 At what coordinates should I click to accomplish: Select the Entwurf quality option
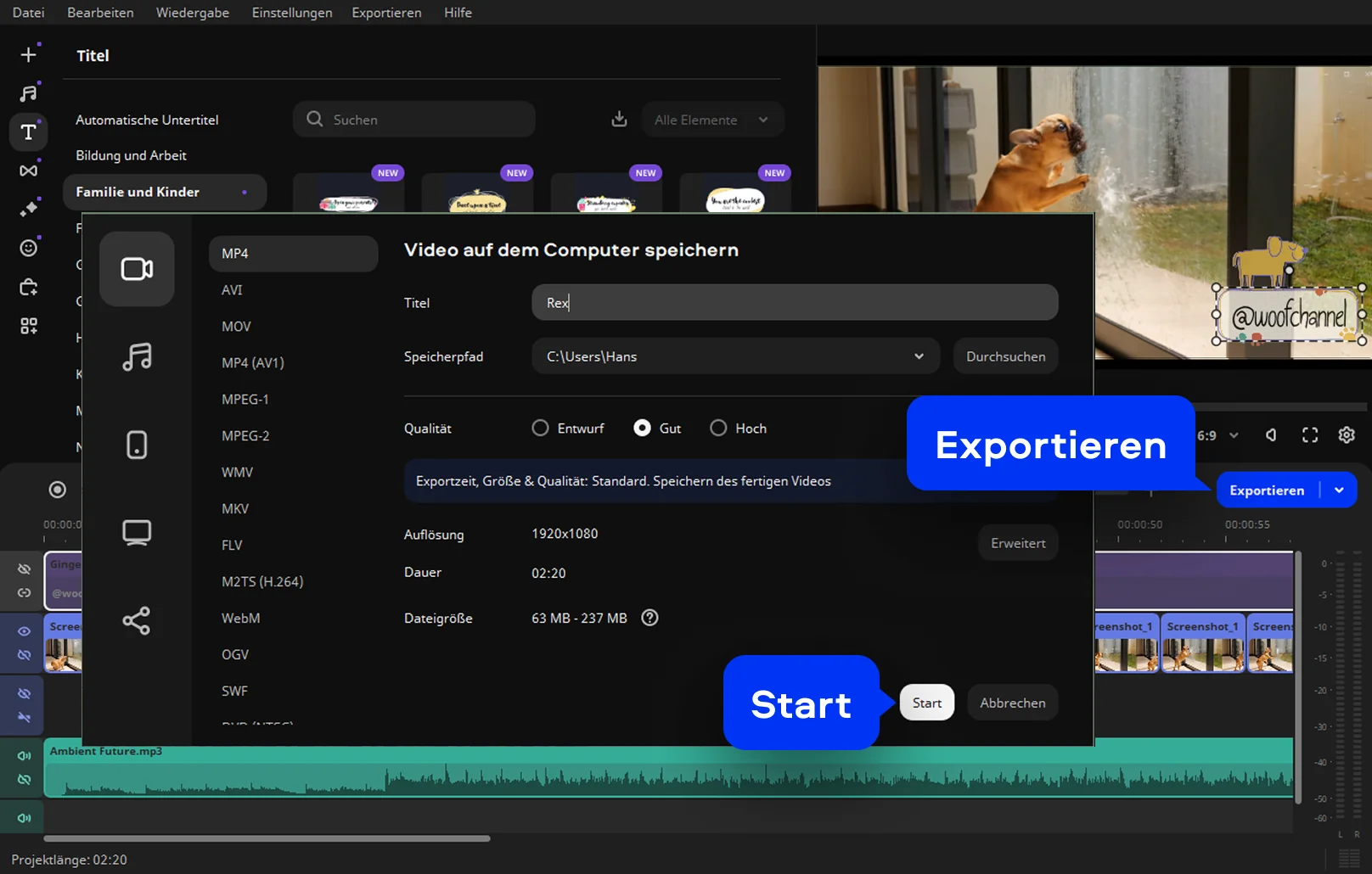click(x=541, y=429)
